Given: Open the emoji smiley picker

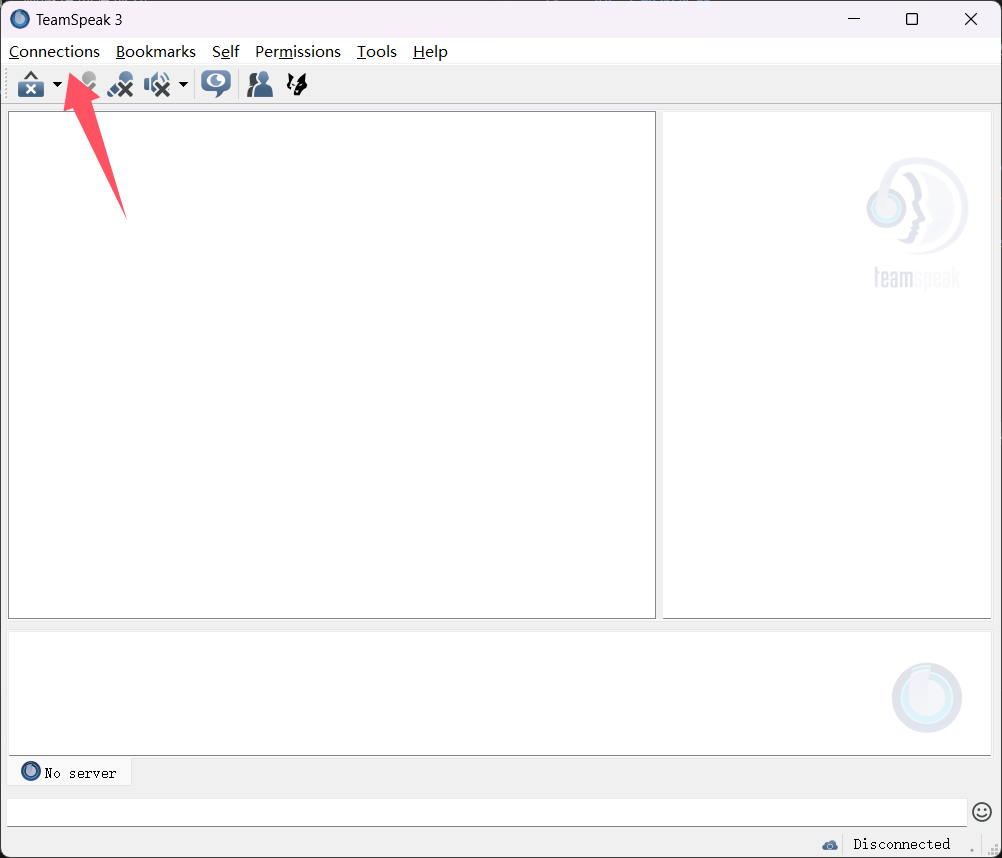Looking at the screenshot, I should tap(981, 812).
